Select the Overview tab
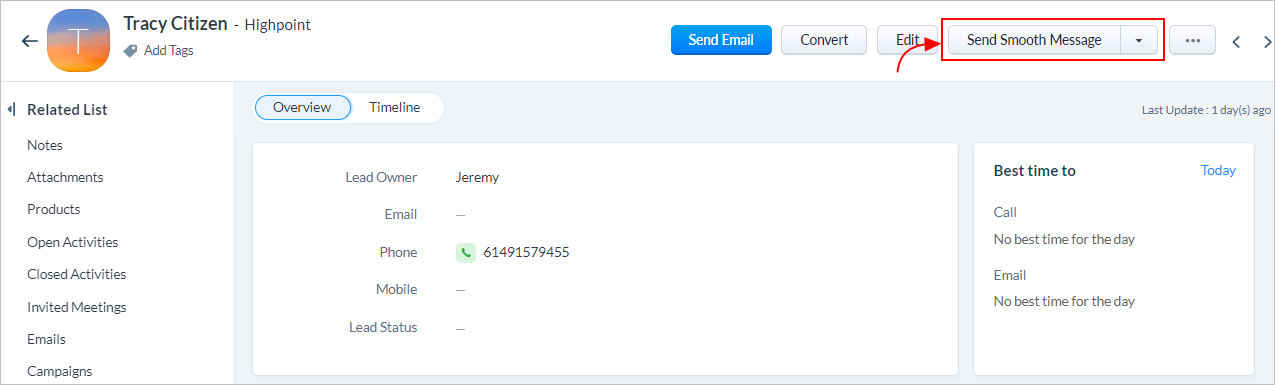 pos(302,107)
